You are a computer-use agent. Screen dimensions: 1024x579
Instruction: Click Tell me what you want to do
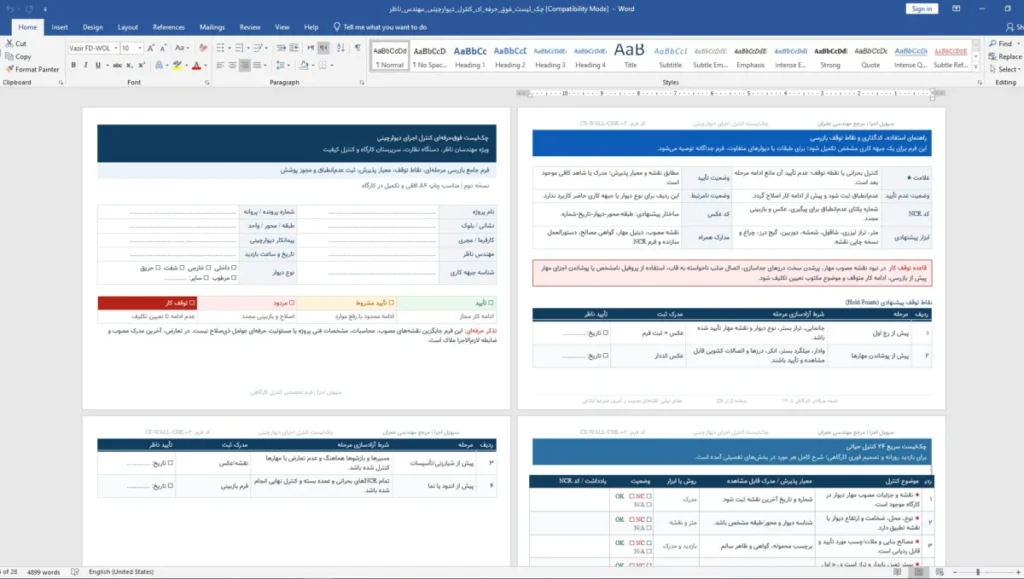tap(379, 27)
